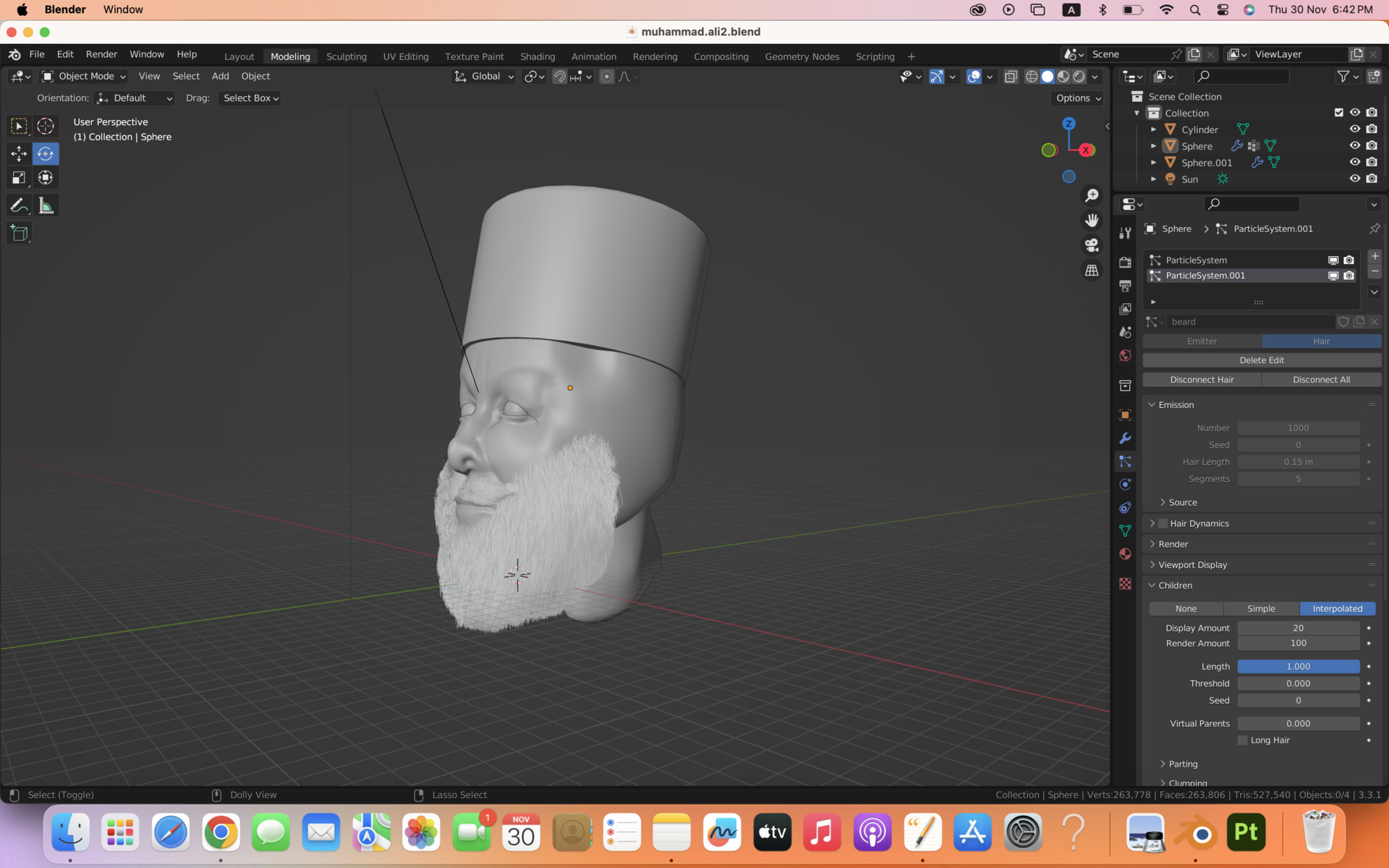Activate the Annotate pencil tool

click(x=19, y=206)
